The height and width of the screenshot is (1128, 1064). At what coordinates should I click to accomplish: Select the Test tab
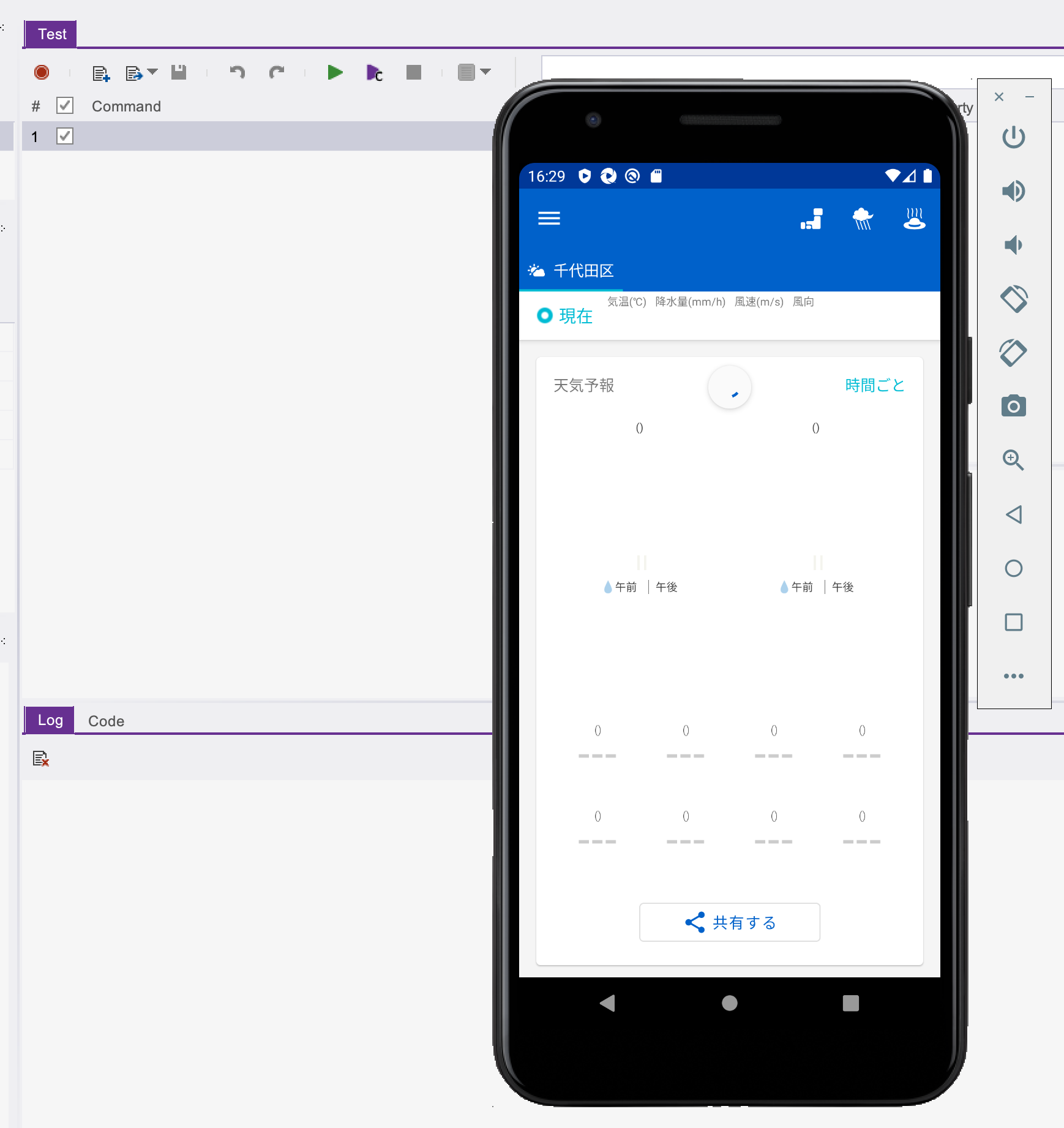52,34
